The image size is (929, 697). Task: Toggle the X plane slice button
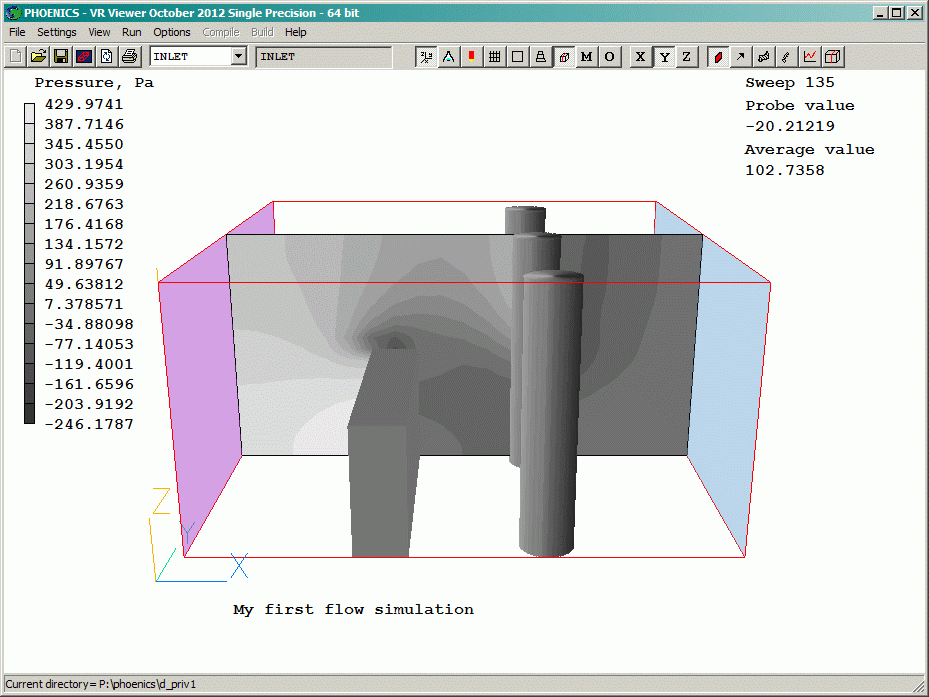click(x=640, y=57)
